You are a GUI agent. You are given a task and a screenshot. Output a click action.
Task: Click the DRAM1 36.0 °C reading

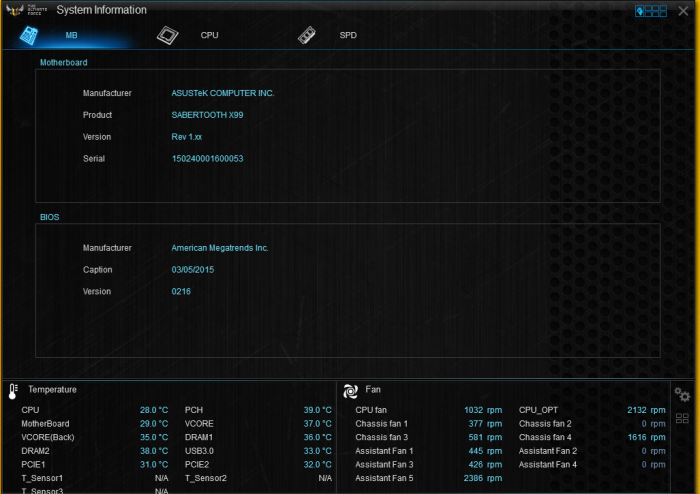pos(317,437)
